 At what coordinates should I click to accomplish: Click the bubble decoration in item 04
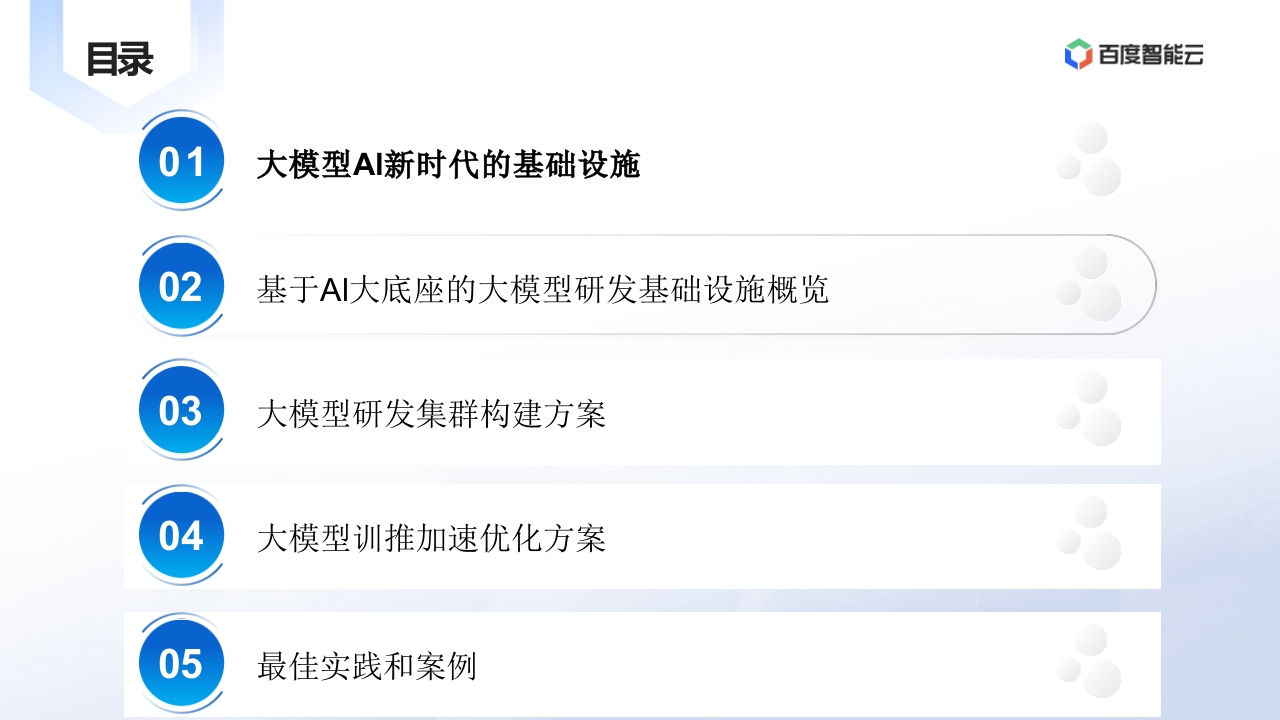click(x=1089, y=534)
